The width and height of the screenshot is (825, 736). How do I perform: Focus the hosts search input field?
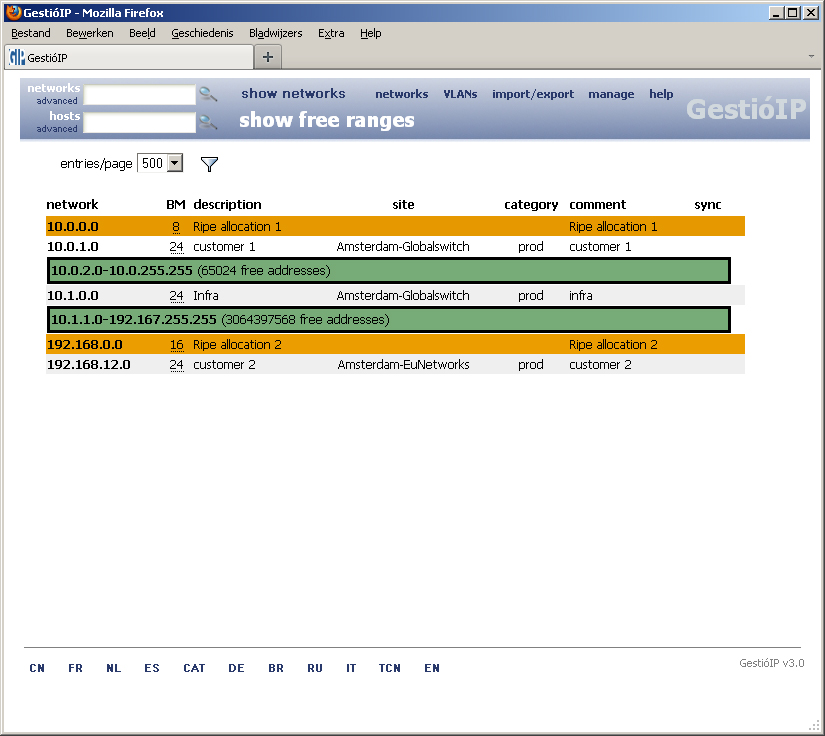pos(140,123)
